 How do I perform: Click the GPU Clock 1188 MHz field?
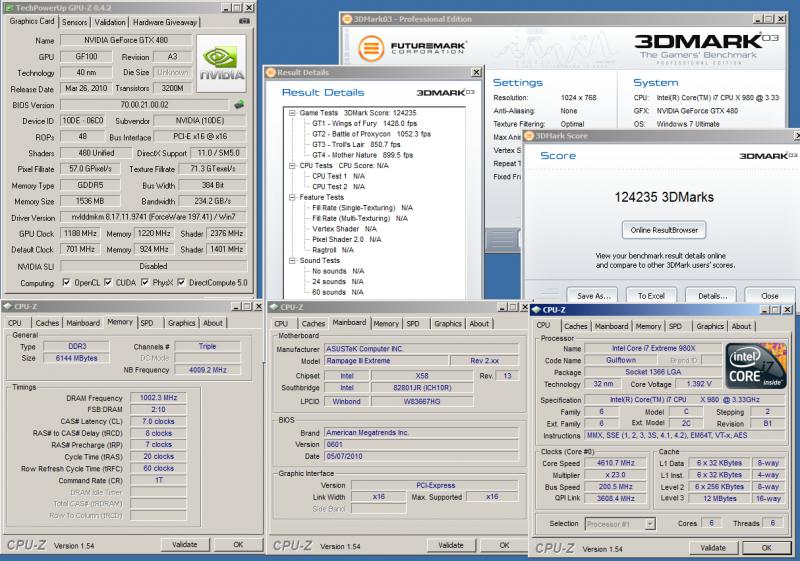pos(80,233)
